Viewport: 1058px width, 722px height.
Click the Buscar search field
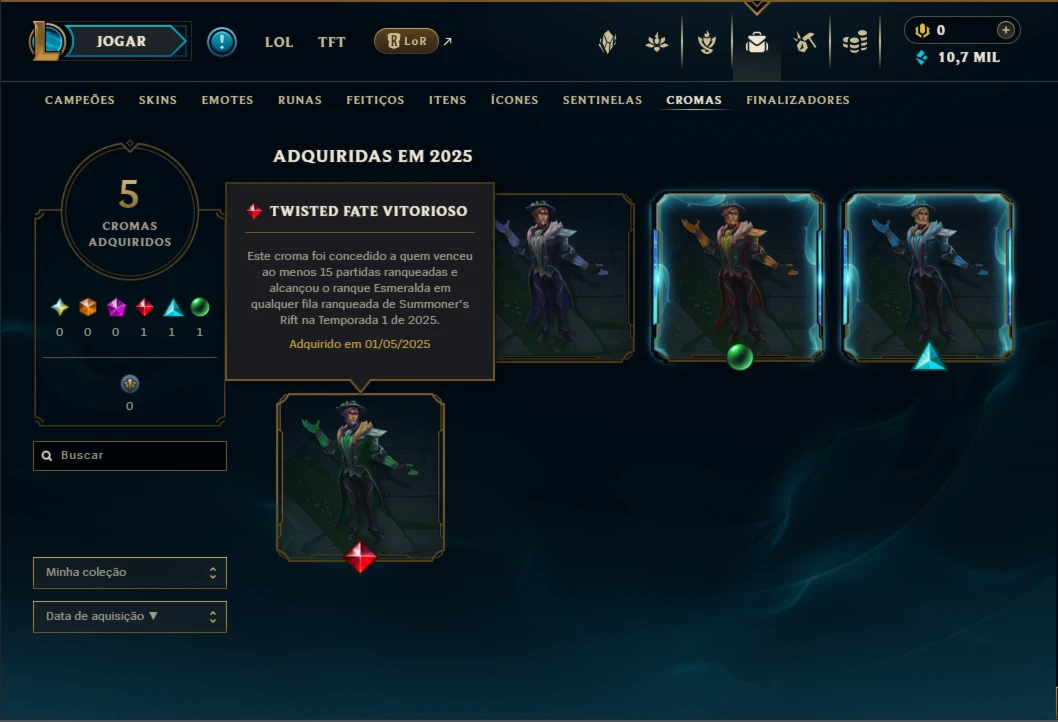tap(130, 455)
